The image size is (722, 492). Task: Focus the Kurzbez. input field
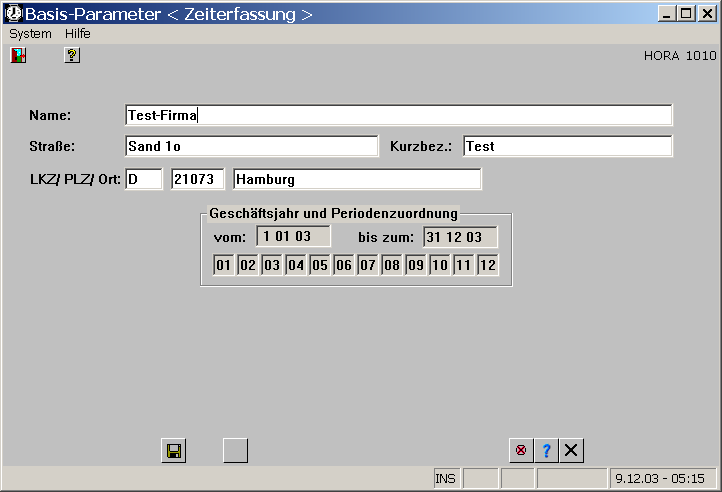click(x=567, y=146)
